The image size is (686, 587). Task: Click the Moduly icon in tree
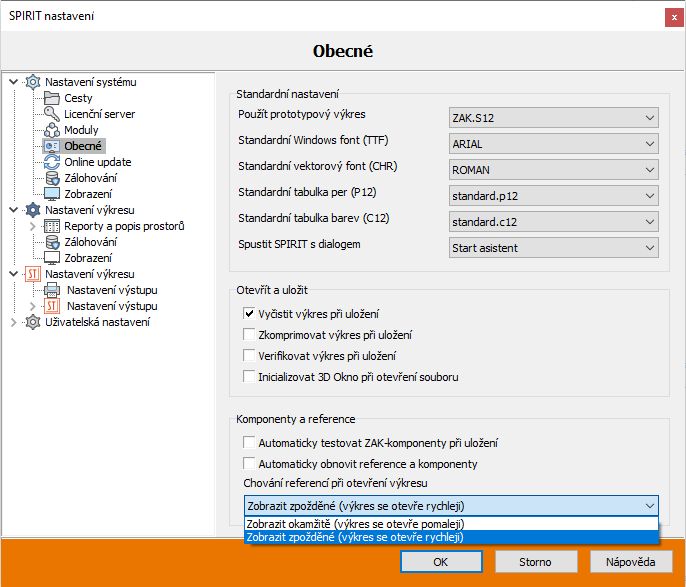coord(52,130)
